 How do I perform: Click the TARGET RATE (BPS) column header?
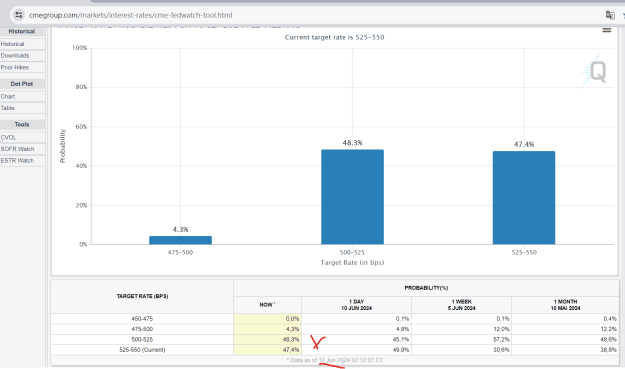point(142,296)
